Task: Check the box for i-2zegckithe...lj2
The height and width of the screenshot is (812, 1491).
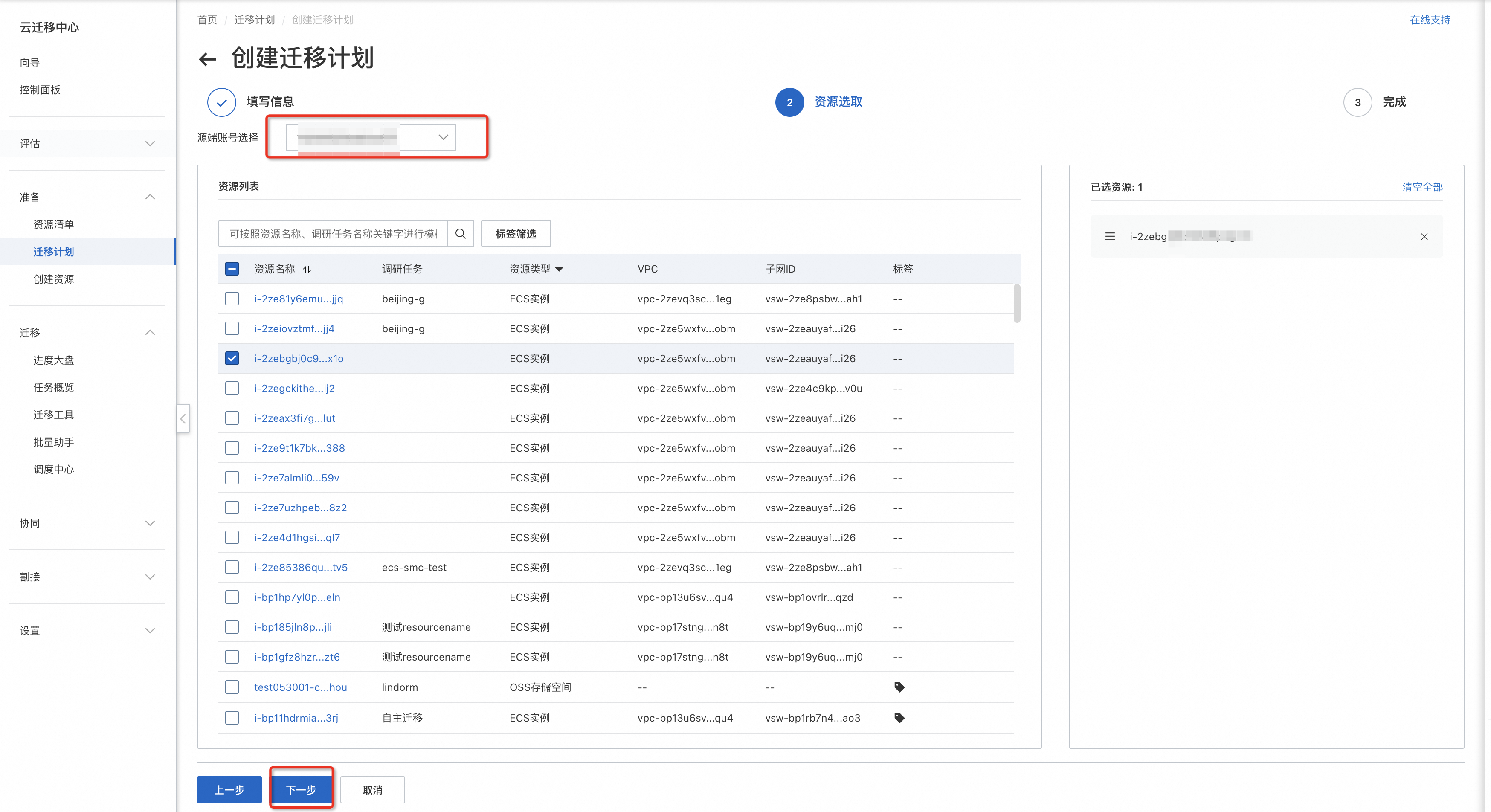Action: (x=232, y=389)
